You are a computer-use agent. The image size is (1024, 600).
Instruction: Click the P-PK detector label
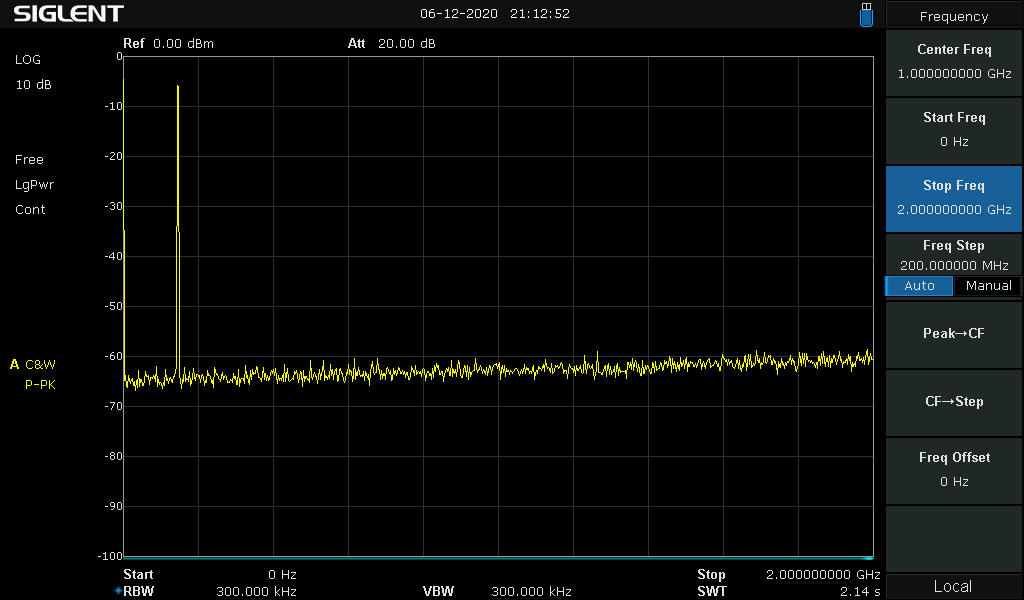click(x=40, y=385)
